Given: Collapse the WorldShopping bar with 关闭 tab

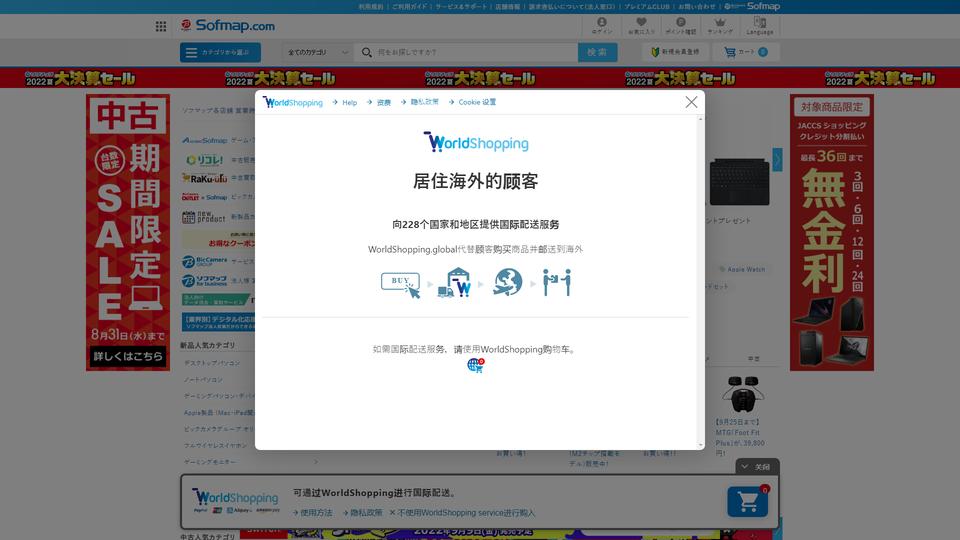Looking at the screenshot, I should pyautogui.click(x=757, y=467).
